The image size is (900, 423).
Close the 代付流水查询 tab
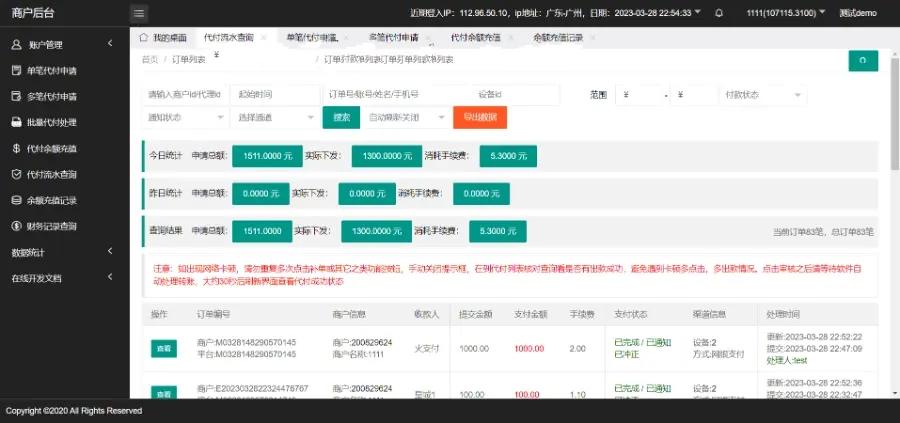(263, 38)
